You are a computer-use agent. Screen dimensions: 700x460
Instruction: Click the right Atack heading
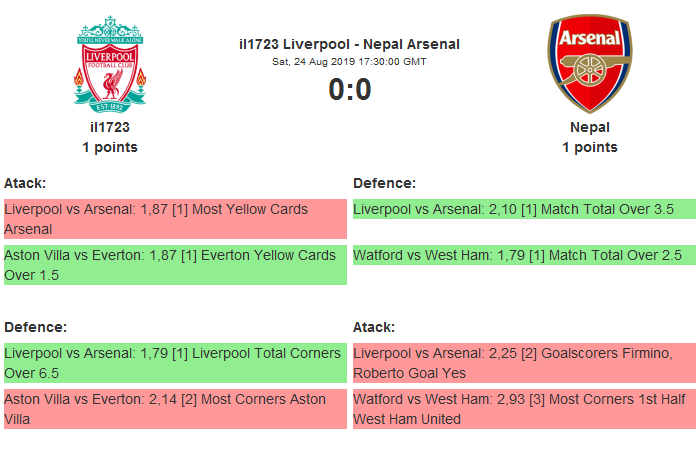click(374, 327)
